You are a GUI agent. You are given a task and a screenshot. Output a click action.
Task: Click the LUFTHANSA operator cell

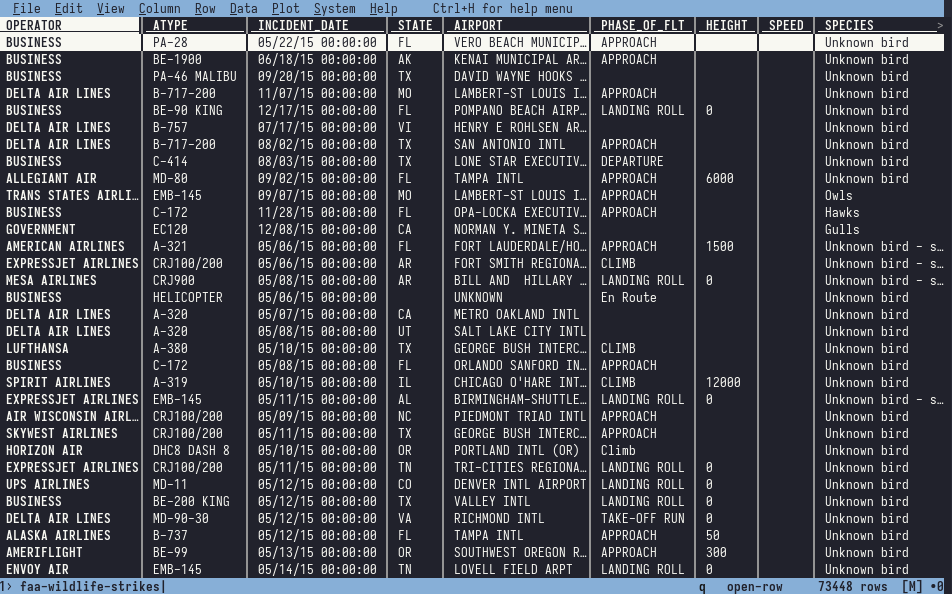[37, 349]
